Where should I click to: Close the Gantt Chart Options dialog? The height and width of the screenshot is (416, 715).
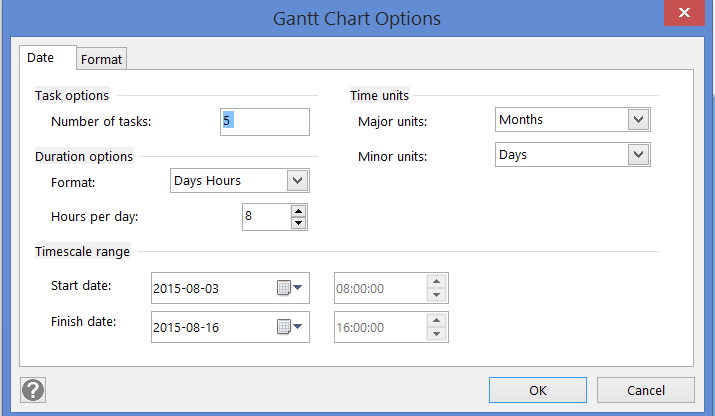[x=682, y=13]
